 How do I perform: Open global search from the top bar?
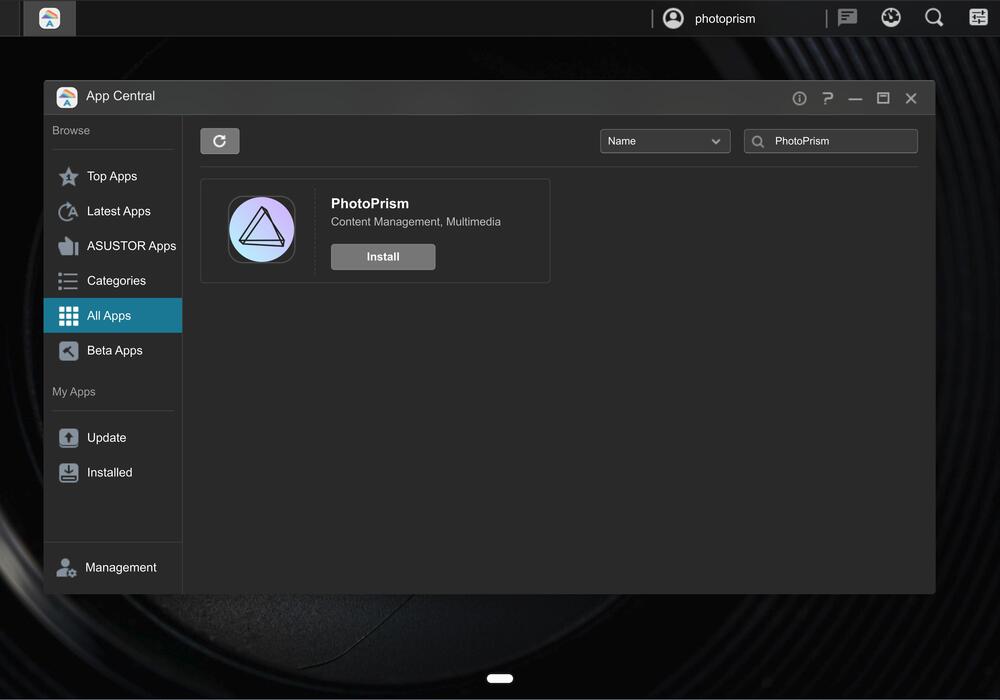(x=933, y=17)
